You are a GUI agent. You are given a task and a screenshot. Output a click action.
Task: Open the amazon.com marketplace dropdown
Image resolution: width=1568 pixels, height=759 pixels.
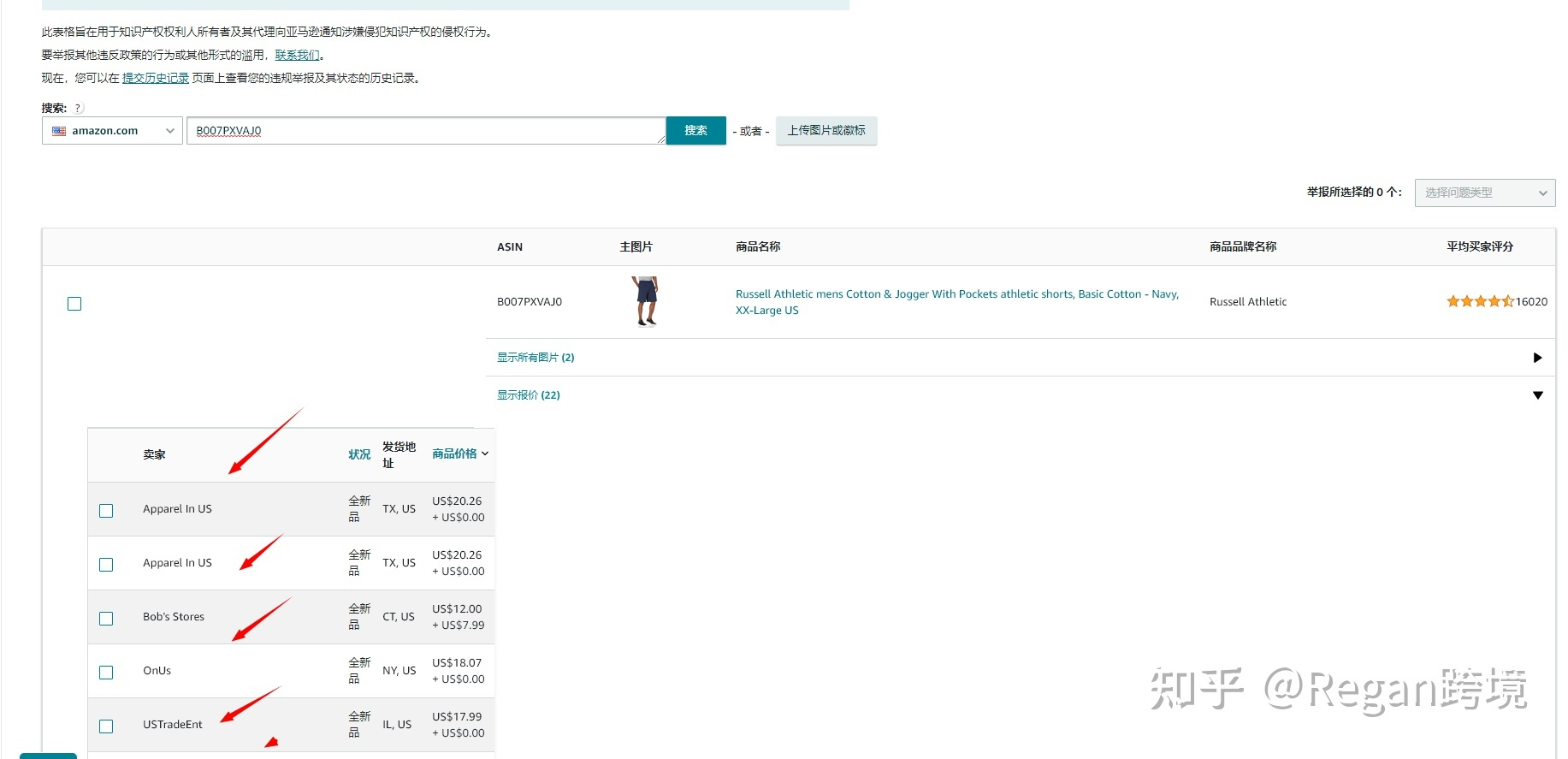click(x=112, y=131)
